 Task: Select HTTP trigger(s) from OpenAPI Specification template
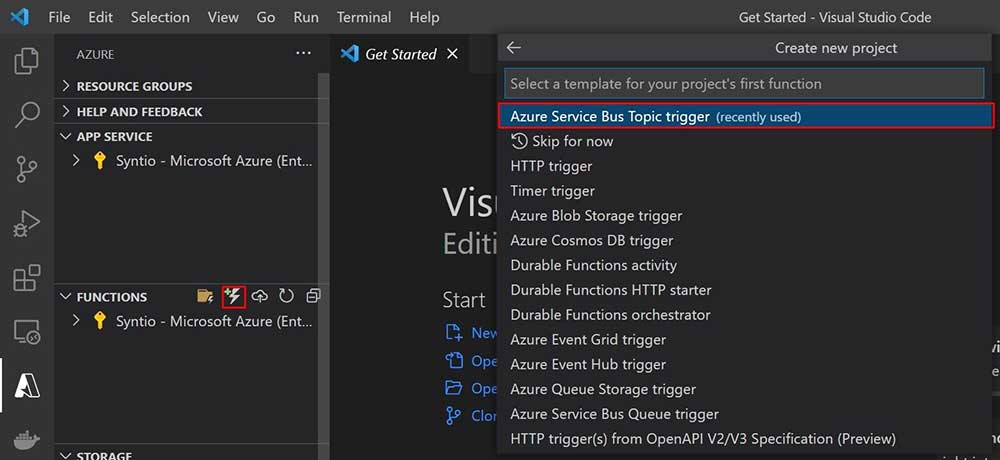pyautogui.click(x=746, y=439)
